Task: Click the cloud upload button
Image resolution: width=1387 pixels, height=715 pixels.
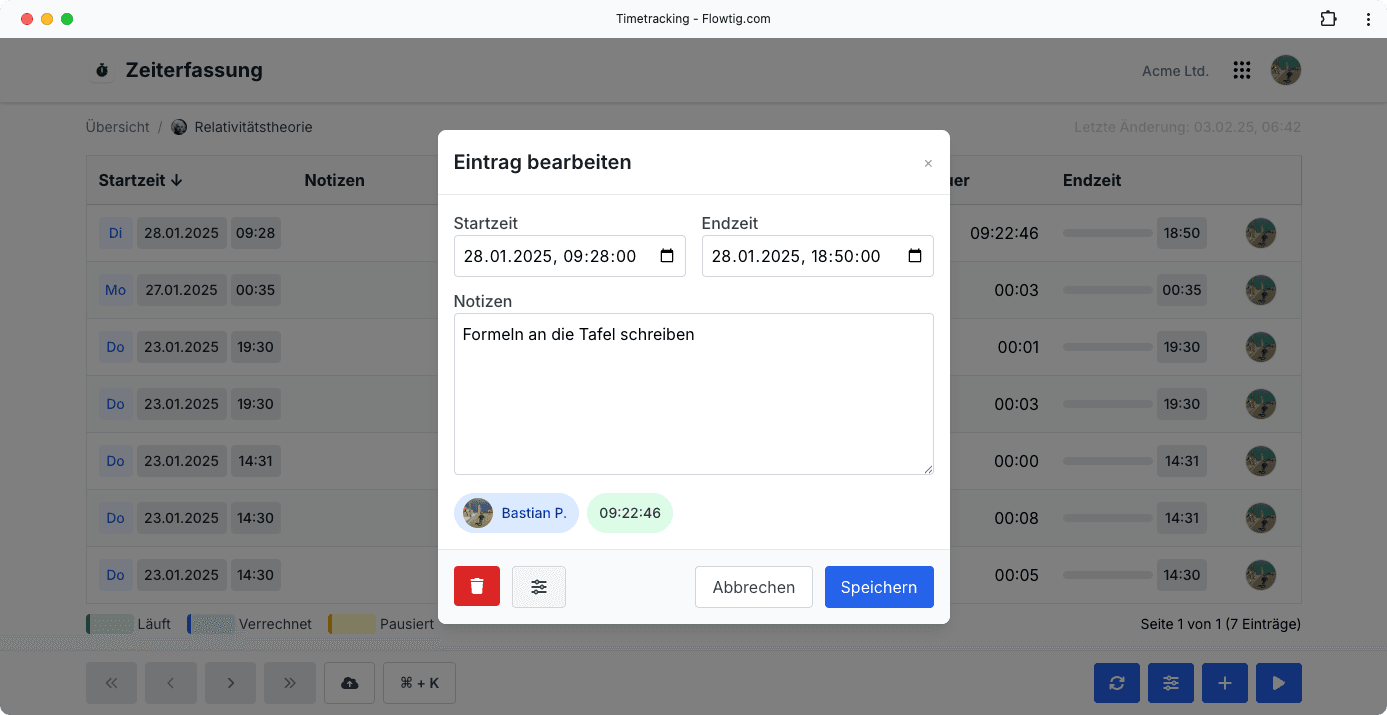Action: coord(350,683)
